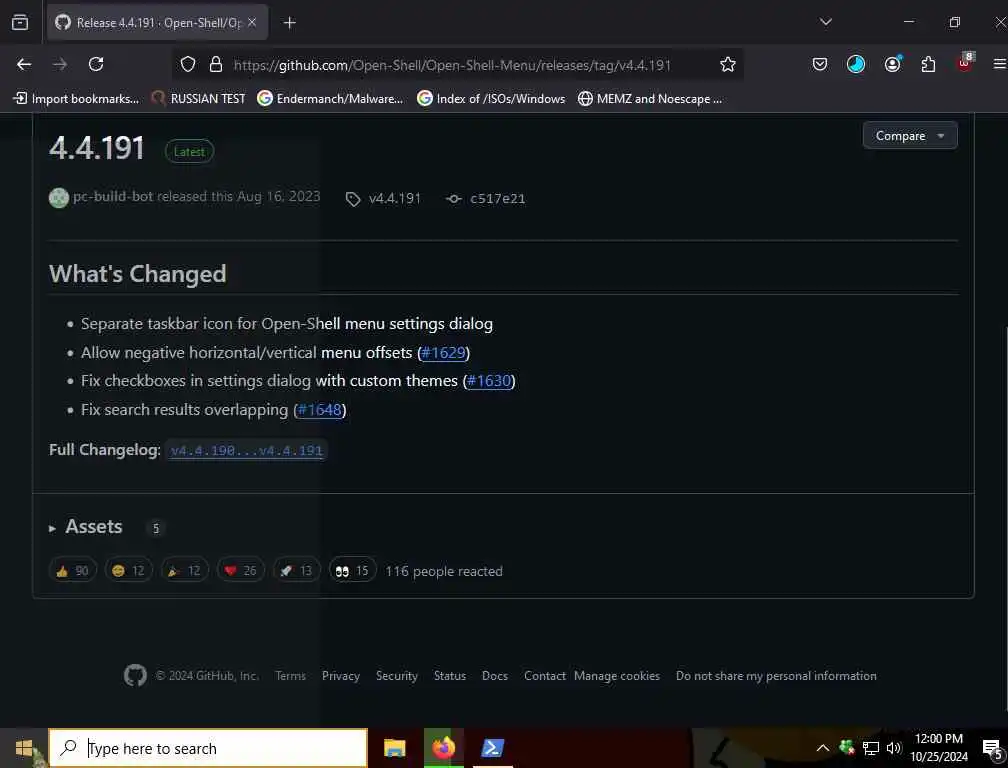Open PowerShell from the taskbar
The image size is (1008, 768).
(492, 748)
